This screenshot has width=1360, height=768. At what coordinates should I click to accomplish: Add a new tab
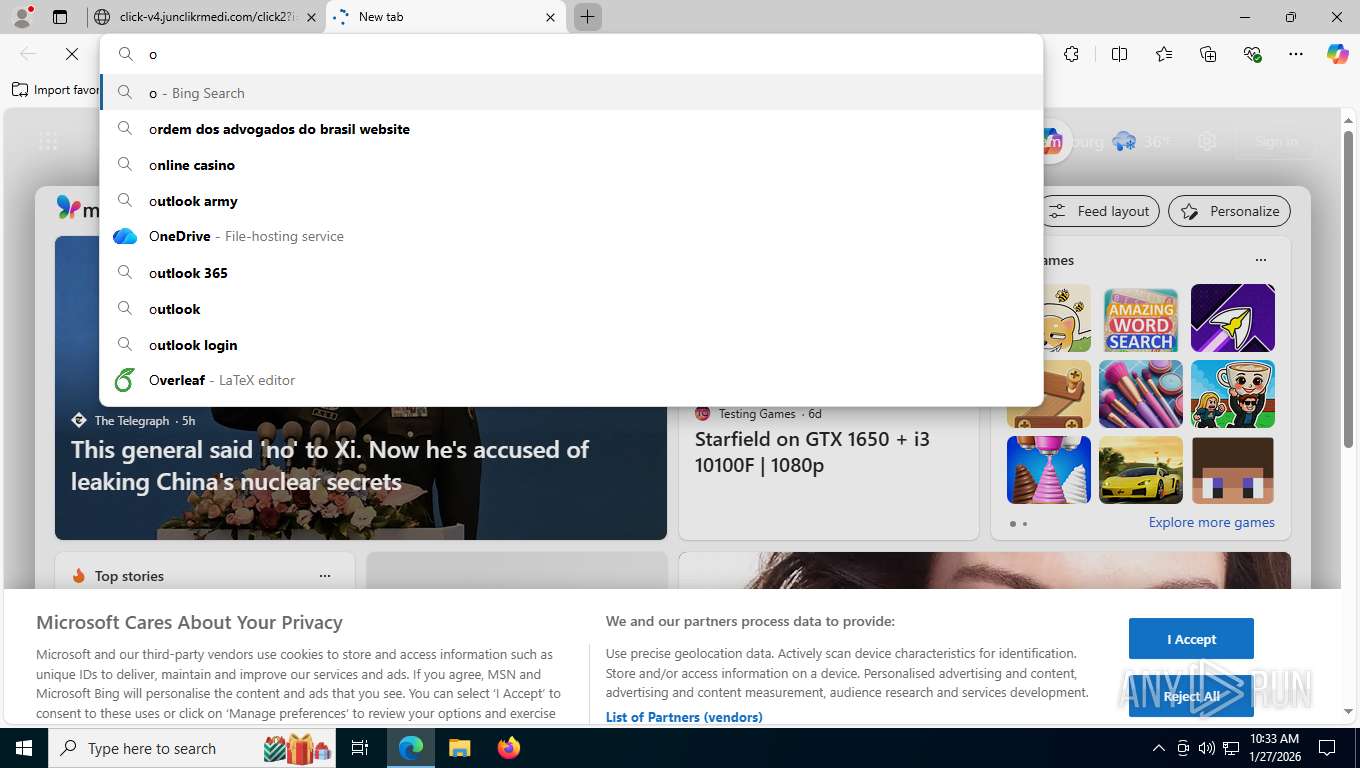pyautogui.click(x=587, y=17)
